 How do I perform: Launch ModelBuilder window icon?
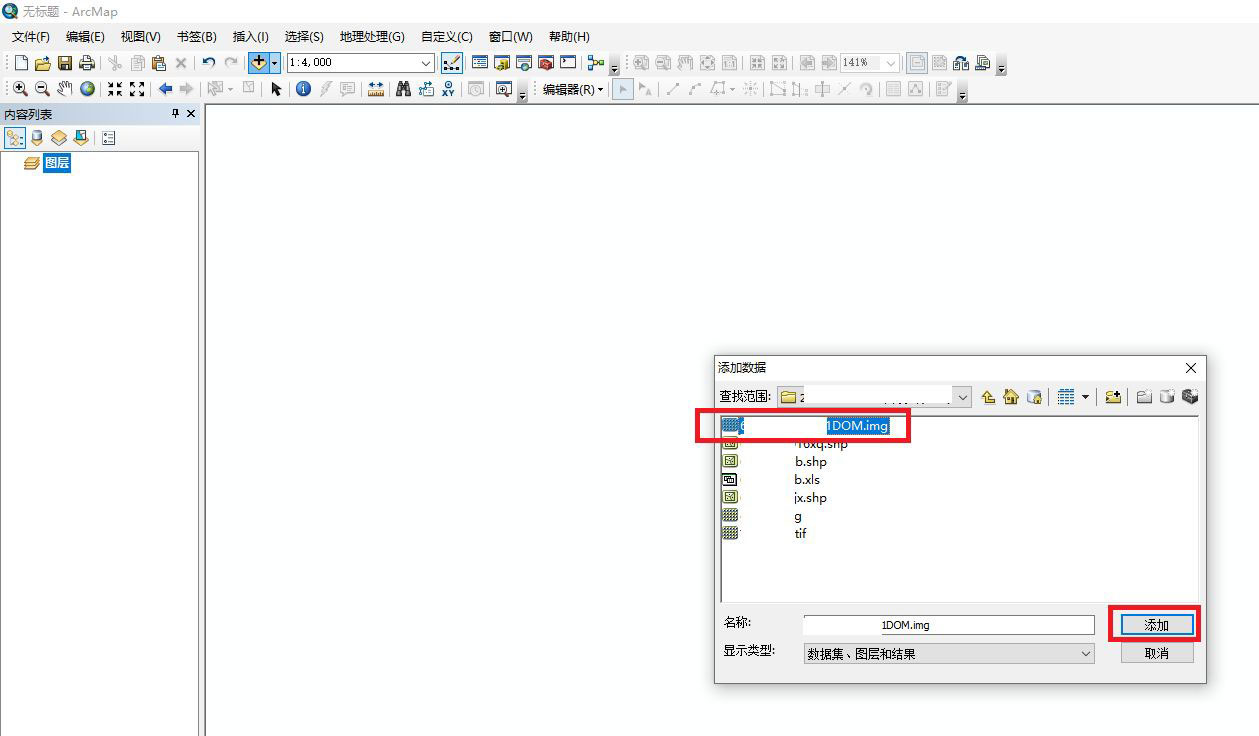[x=596, y=63]
